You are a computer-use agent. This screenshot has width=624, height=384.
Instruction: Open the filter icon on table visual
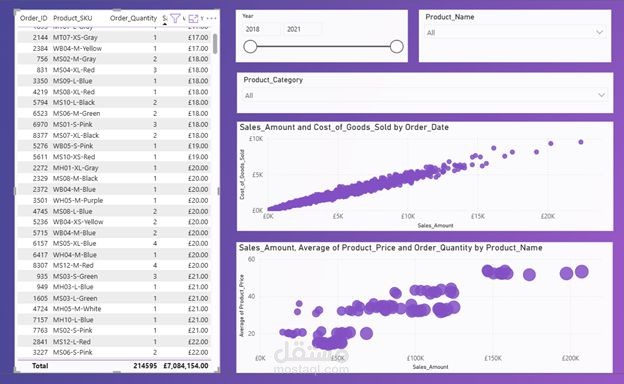175,18
